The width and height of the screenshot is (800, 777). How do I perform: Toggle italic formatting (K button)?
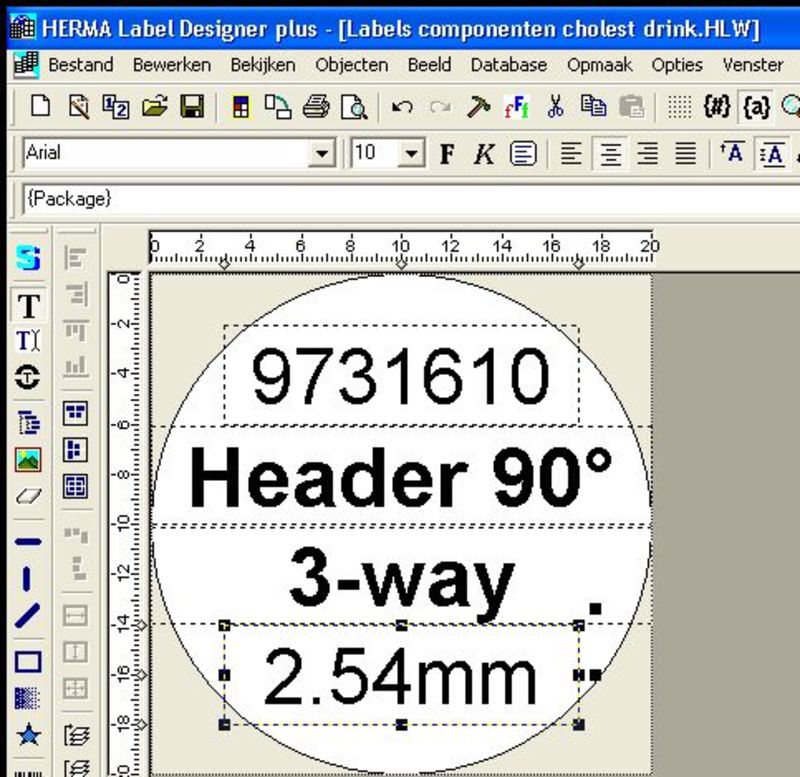484,154
